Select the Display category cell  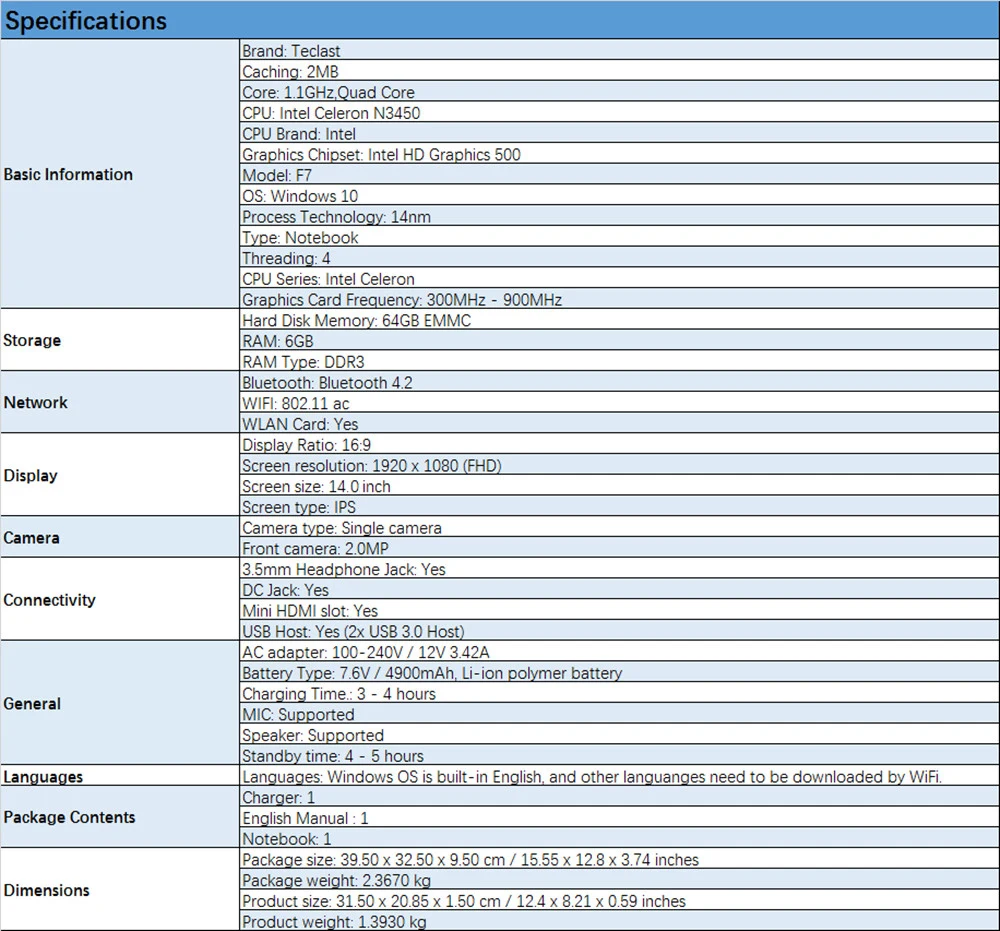(x=119, y=475)
